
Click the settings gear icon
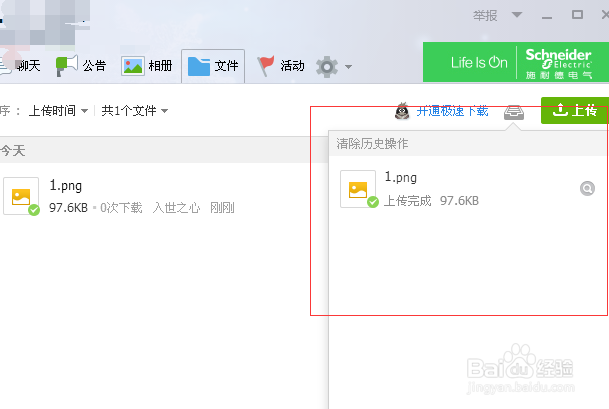click(327, 67)
